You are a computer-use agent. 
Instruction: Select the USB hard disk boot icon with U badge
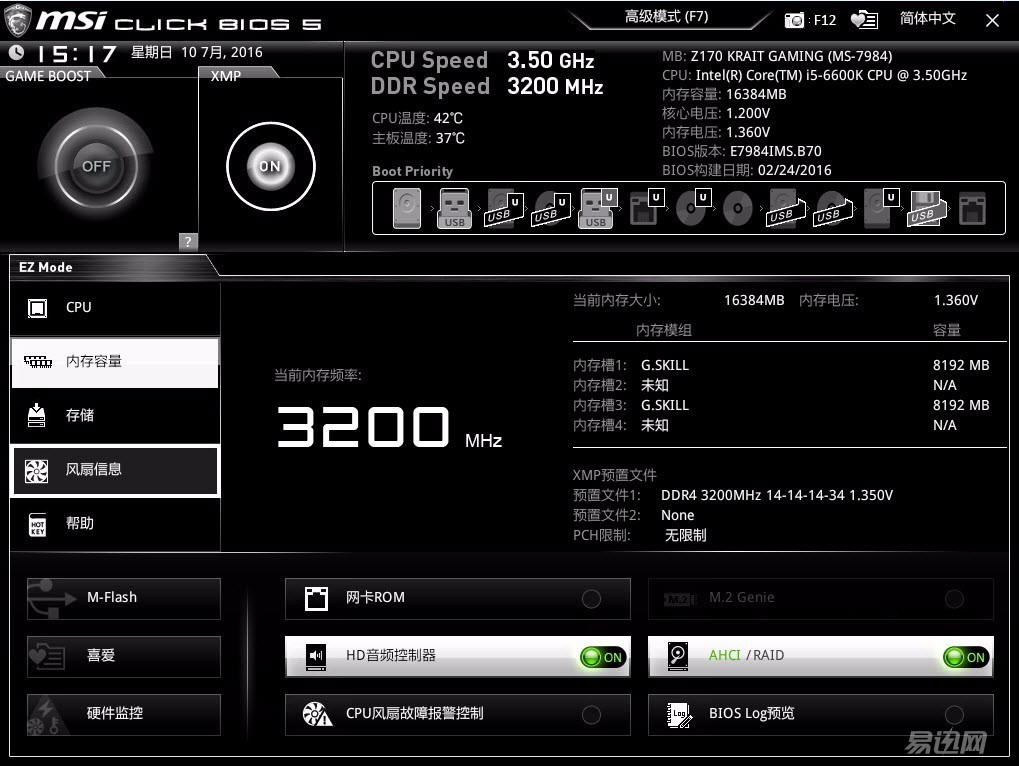[504, 208]
